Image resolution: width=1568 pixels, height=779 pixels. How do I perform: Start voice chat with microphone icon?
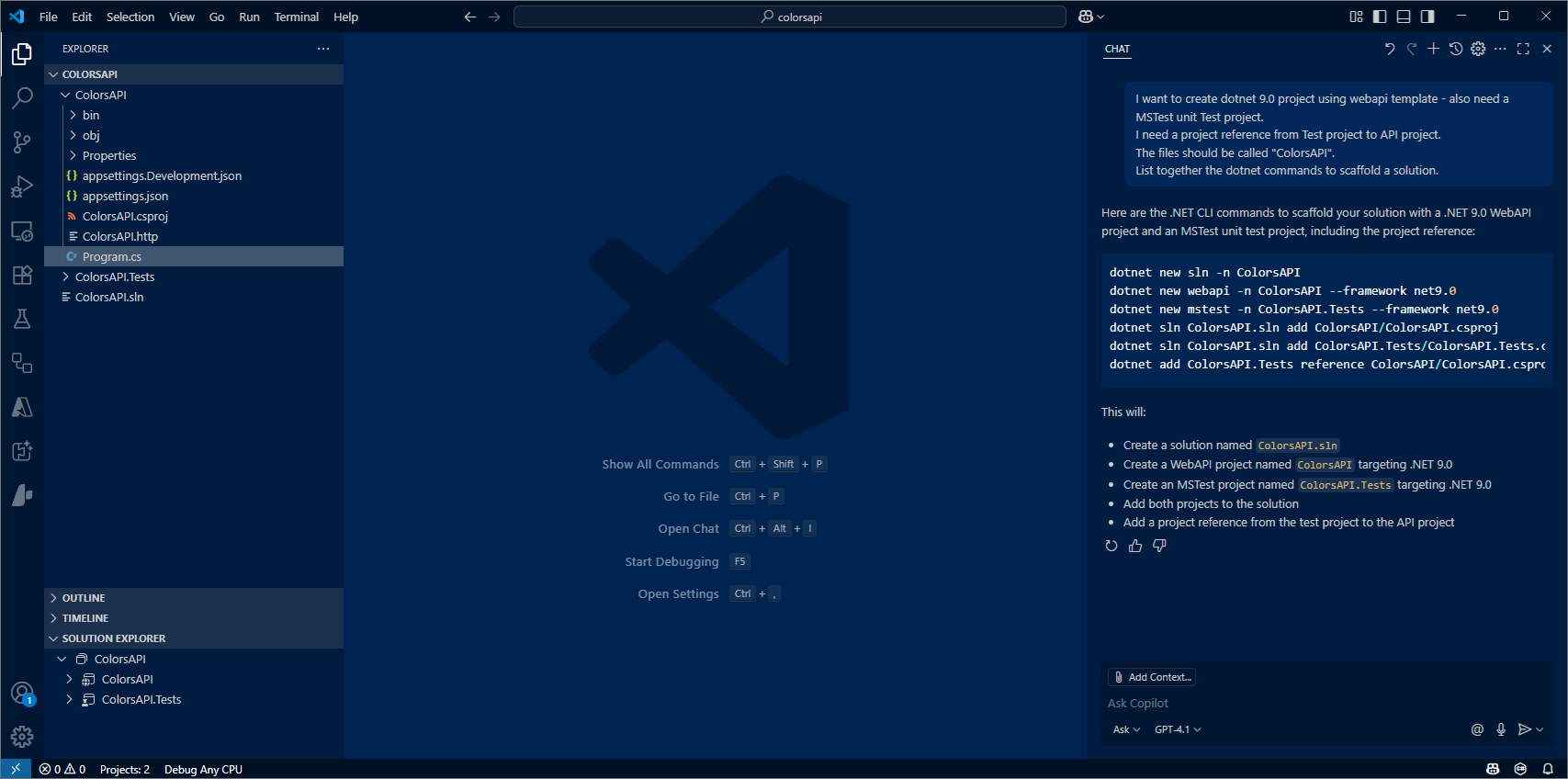point(1501,729)
